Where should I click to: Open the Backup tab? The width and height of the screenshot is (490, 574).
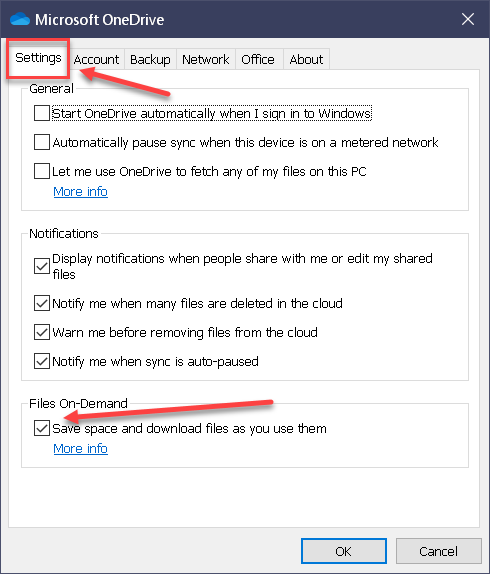[150, 59]
